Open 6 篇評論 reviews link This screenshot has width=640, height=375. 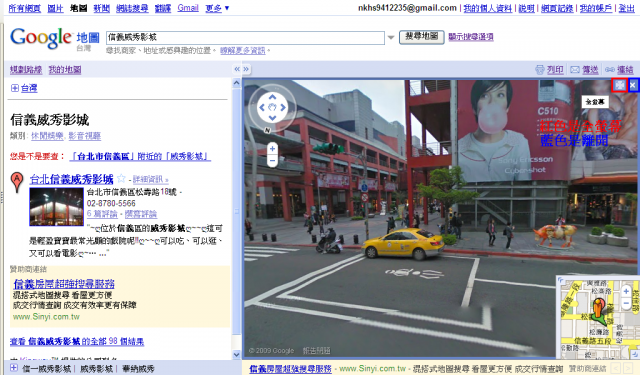(102, 214)
